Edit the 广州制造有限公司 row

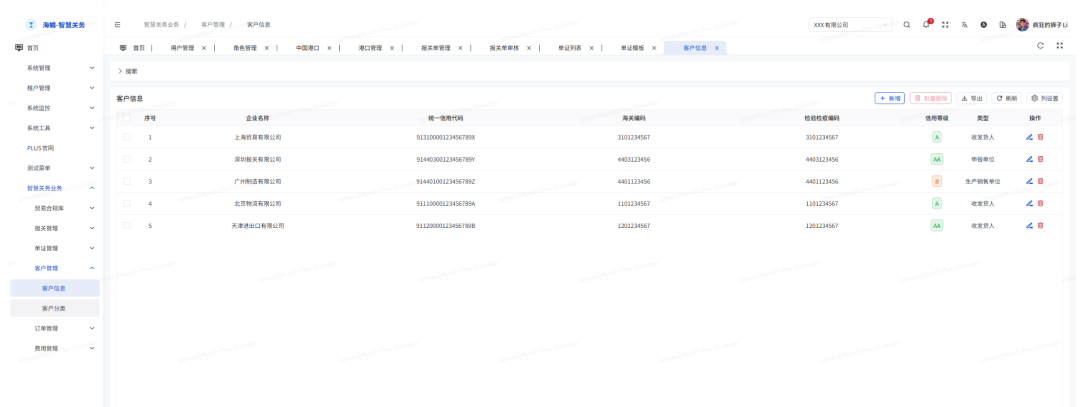pyautogui.click(x=1029, y=181)
